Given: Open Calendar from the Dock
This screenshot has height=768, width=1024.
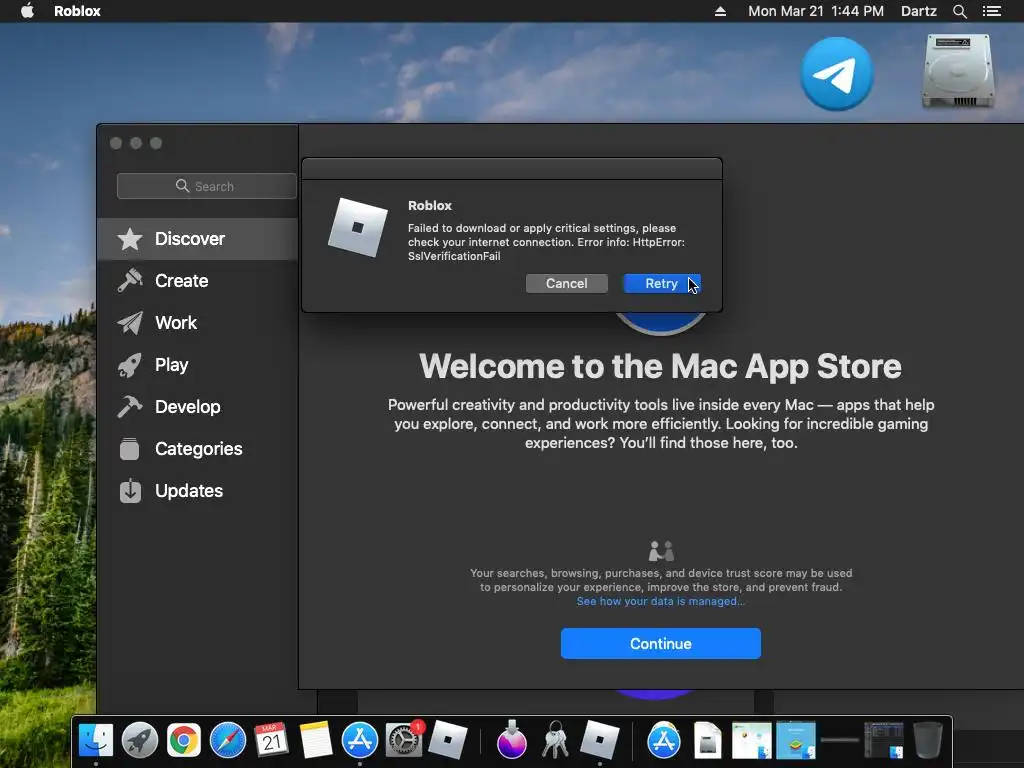Looking at the screenshot, I should [271, 740].
